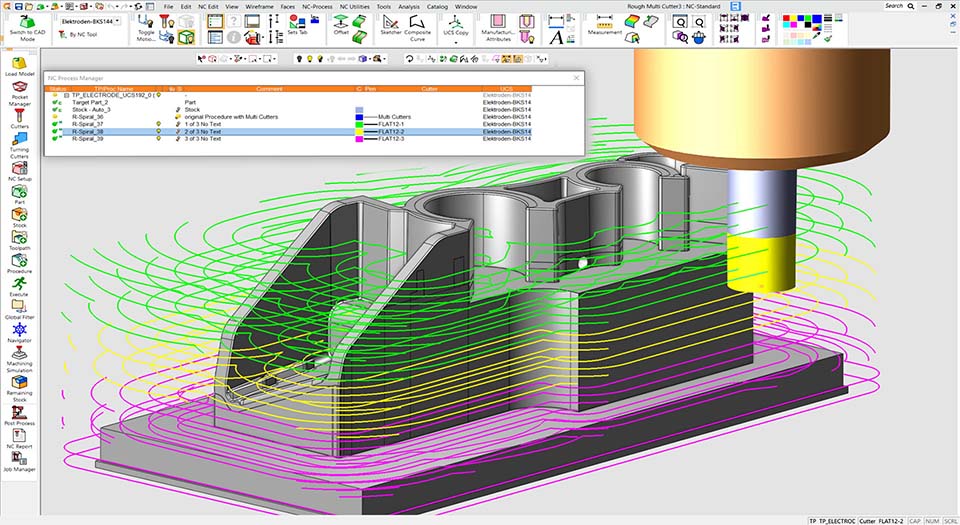Open the Post Process tool

click(x=19, y=412)
